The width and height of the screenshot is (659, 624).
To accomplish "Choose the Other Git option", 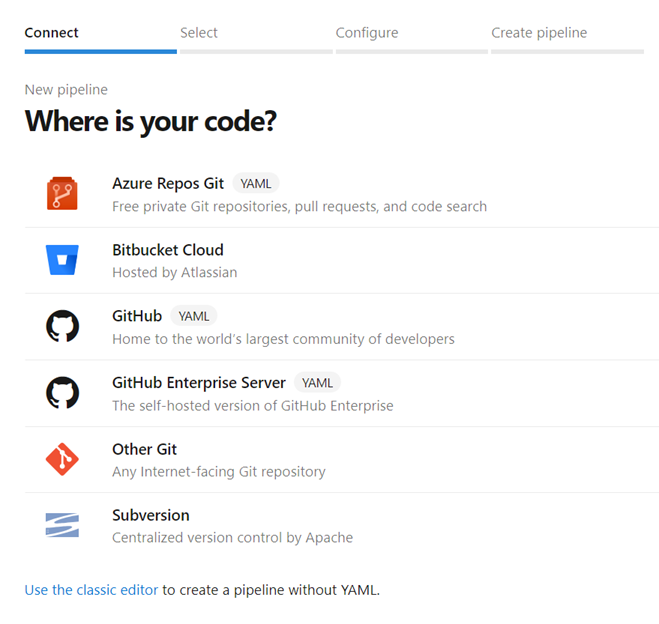I will click(x=145, y=450).
